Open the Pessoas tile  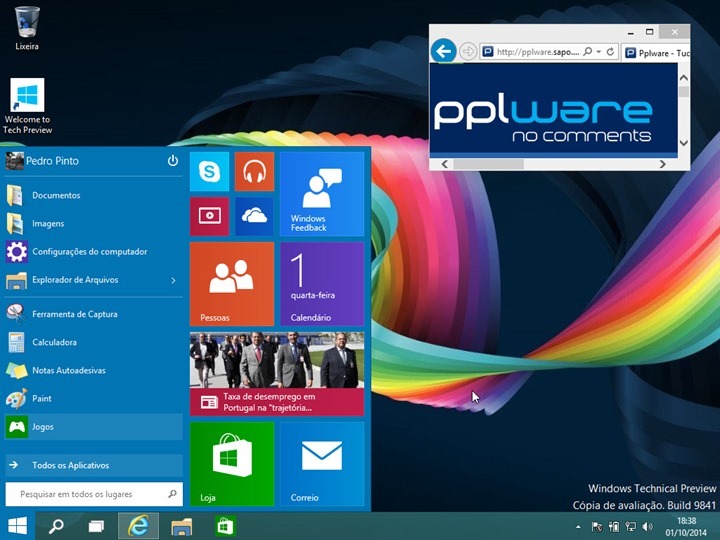tap(232, 284)
